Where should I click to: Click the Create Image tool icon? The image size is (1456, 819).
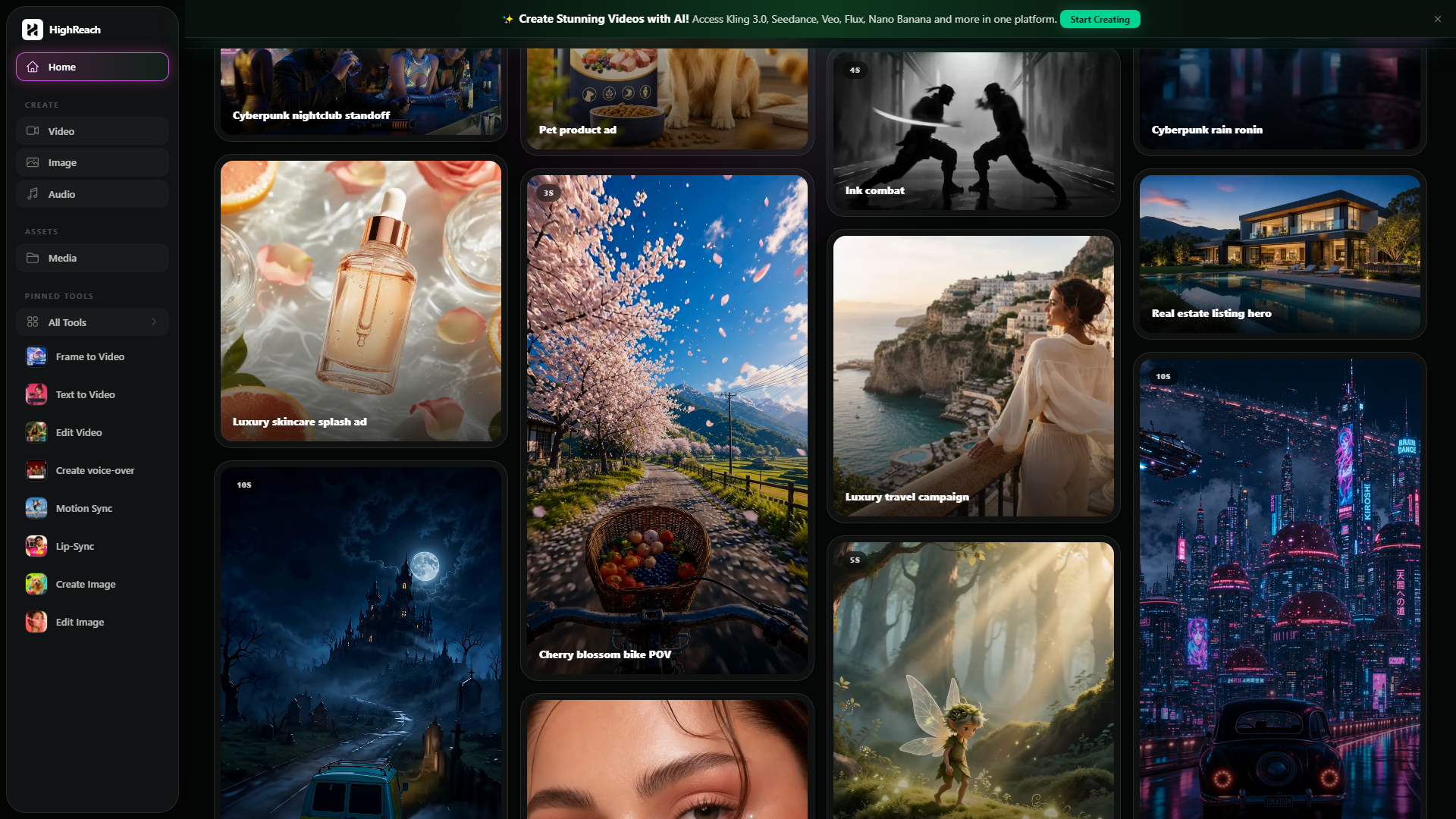(x=36, y=584)
